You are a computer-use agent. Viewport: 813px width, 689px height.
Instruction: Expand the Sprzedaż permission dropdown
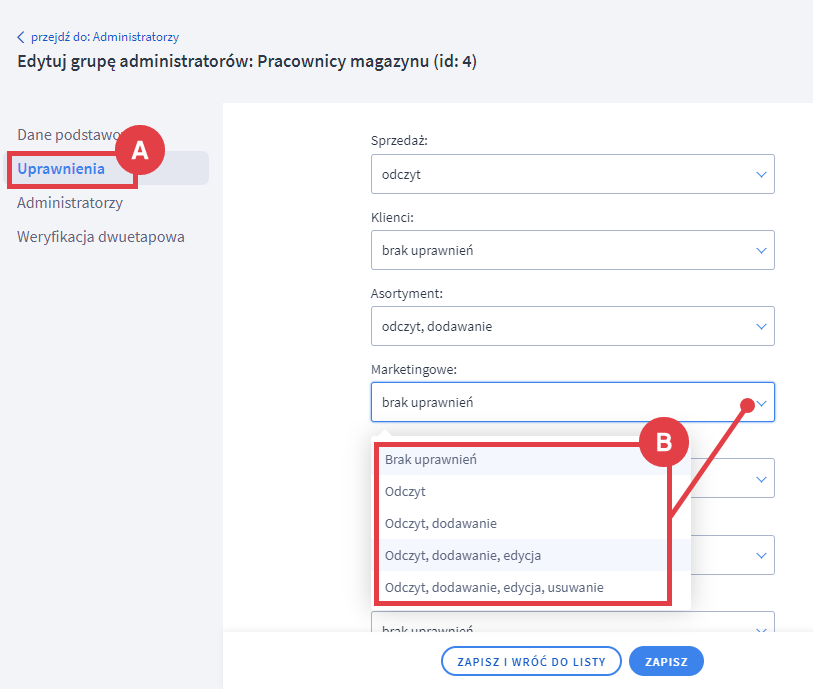click(x=572, y=174)
